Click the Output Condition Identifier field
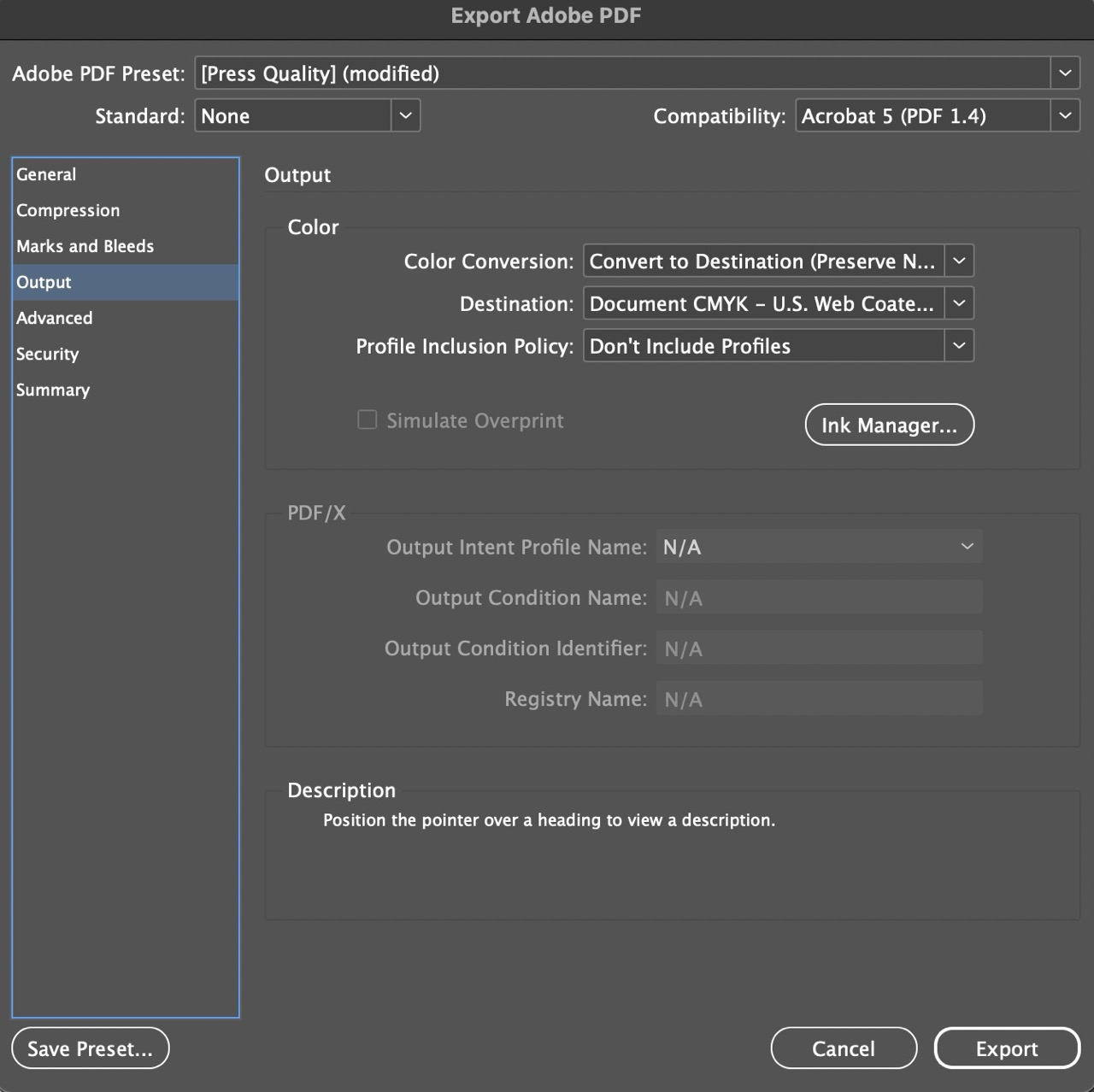 (819, 649)
